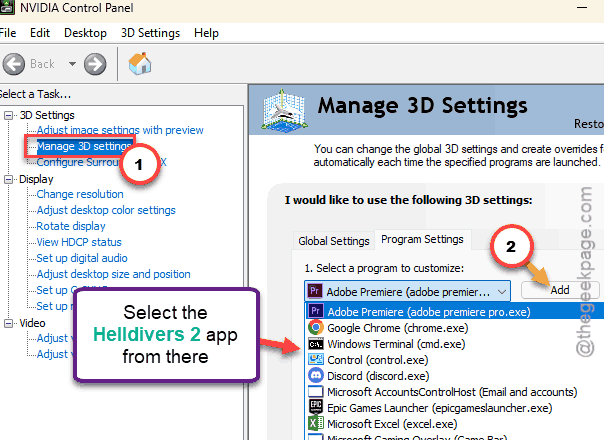Click the Adobe Premiere icon in the open list
The image size is (604, 440).
point(316,311)
